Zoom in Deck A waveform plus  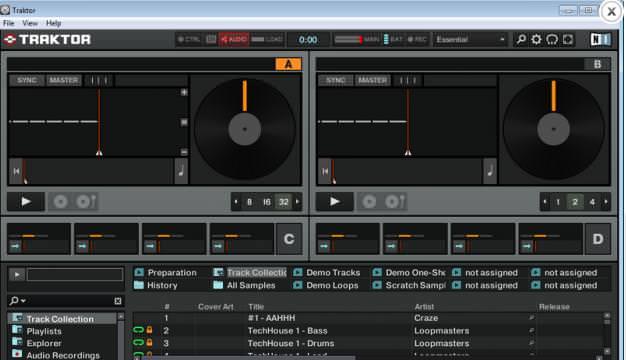pyautogui.click(x=184, y=92)
